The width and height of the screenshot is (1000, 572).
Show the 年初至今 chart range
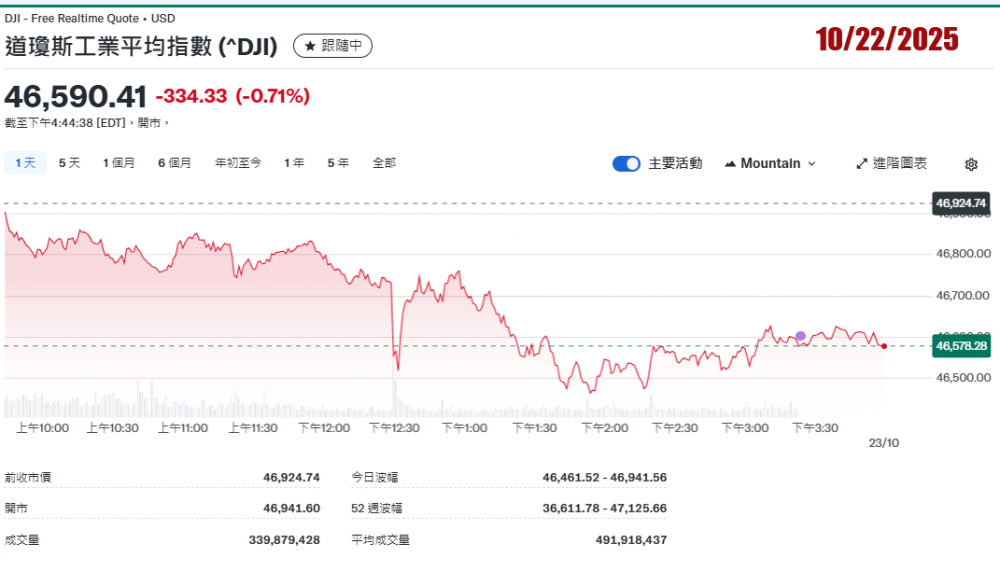click(238, 163)
